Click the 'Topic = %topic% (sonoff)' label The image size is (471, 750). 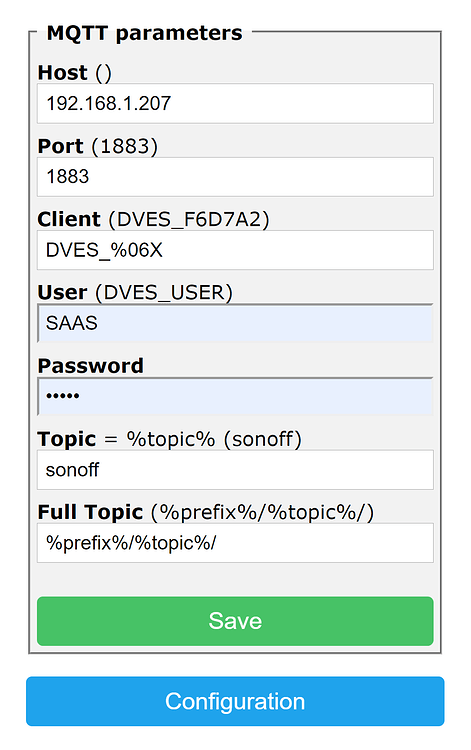(170, 439)
